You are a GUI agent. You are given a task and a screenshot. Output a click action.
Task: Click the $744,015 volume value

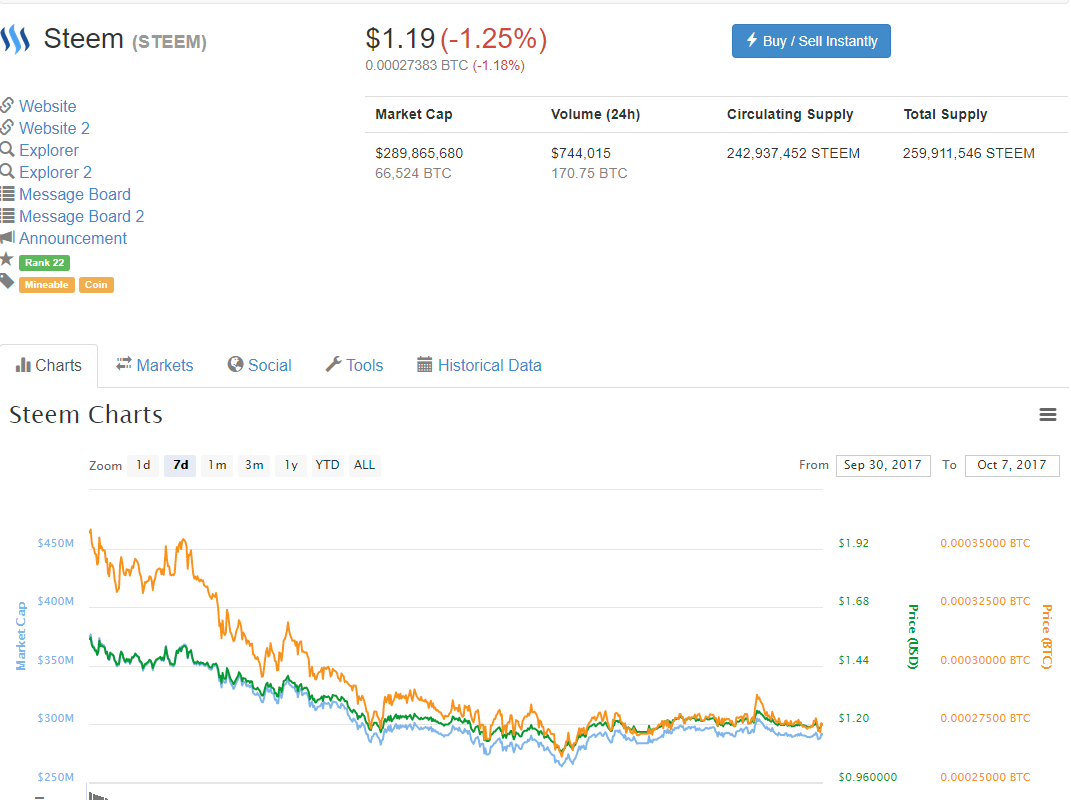pyautogui.click(x=581, y=153)
